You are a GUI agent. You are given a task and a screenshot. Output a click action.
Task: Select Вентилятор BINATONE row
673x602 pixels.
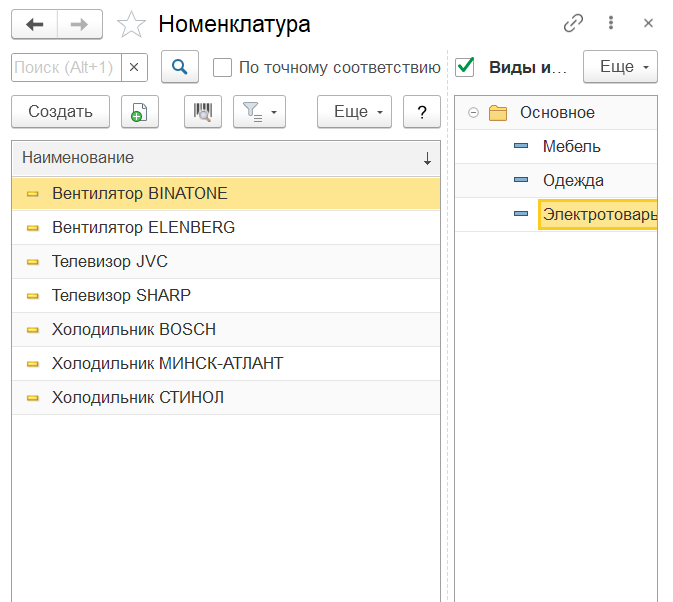[x=226, y=194]
